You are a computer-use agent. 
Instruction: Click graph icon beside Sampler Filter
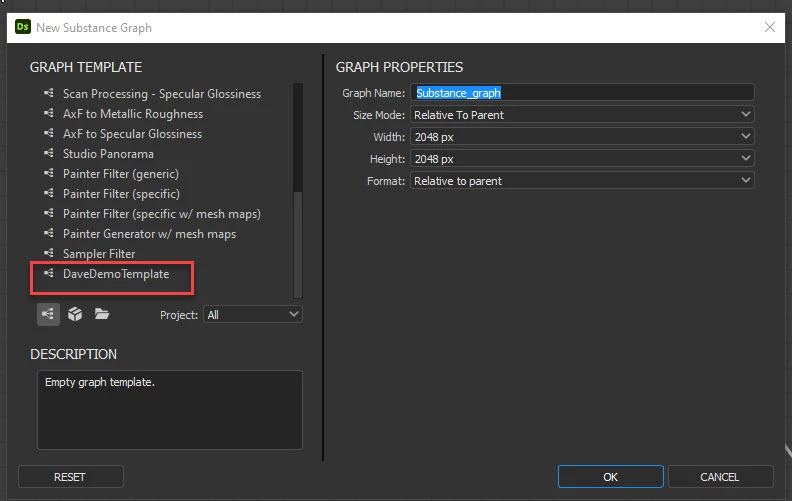pos(48,253)
